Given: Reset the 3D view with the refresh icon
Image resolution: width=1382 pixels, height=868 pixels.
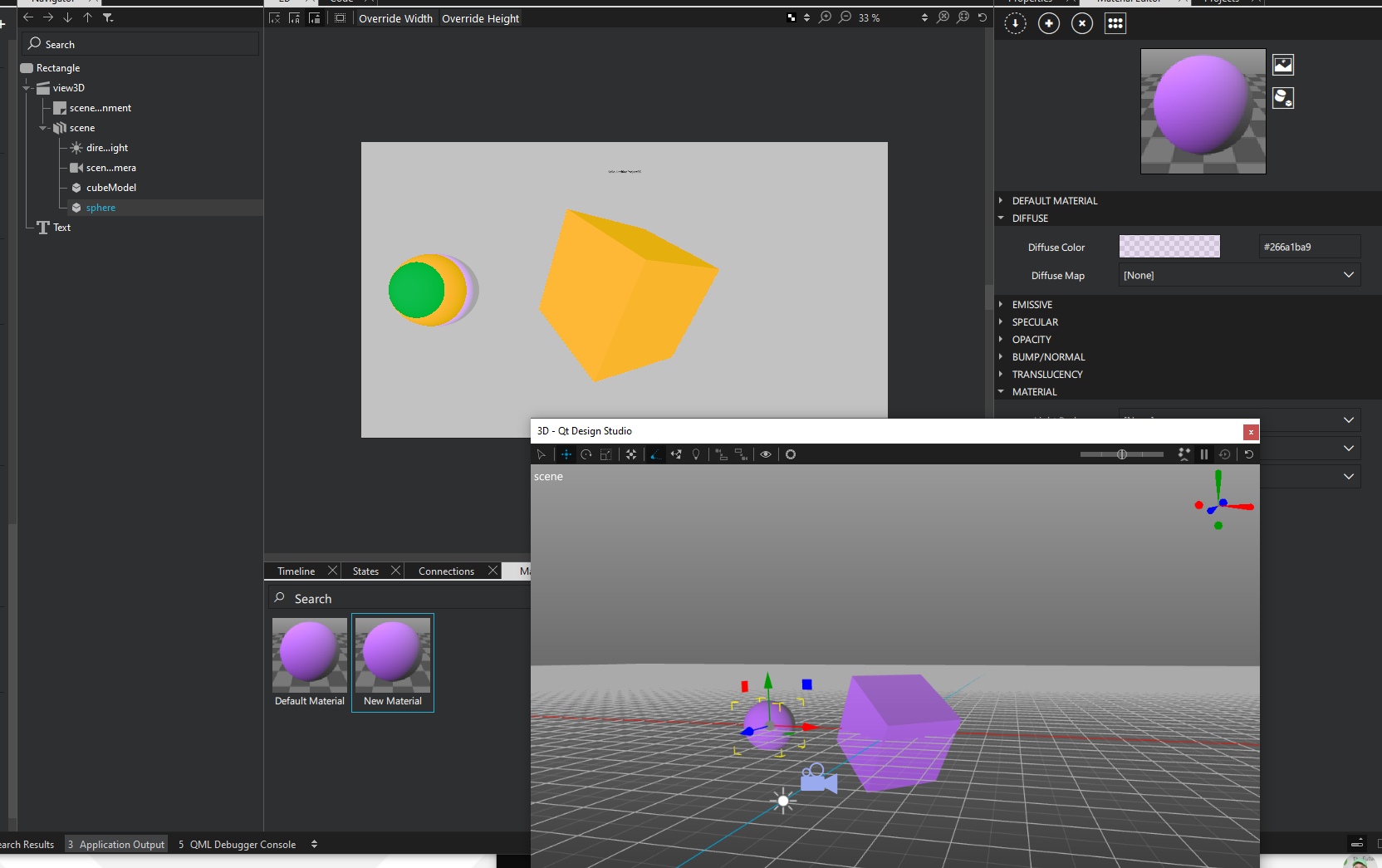Looking at the screenshot, I should [1248, 454].
